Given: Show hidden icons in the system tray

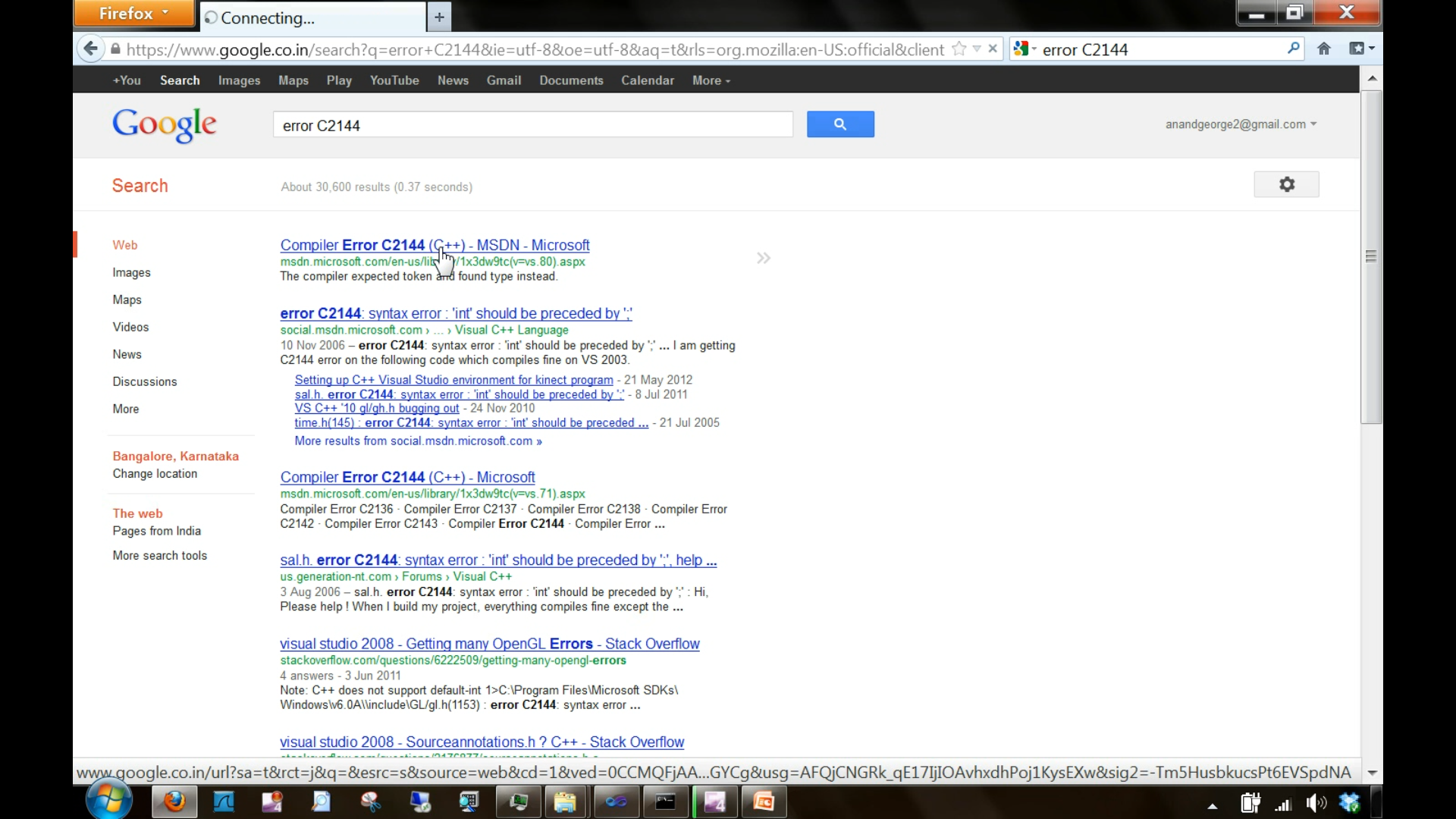Looking at the screenshot, I should pos(1211,806).
